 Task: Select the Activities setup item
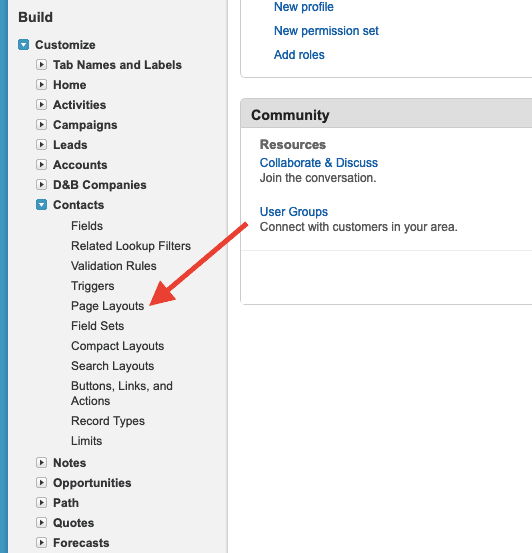pos(80,105)
